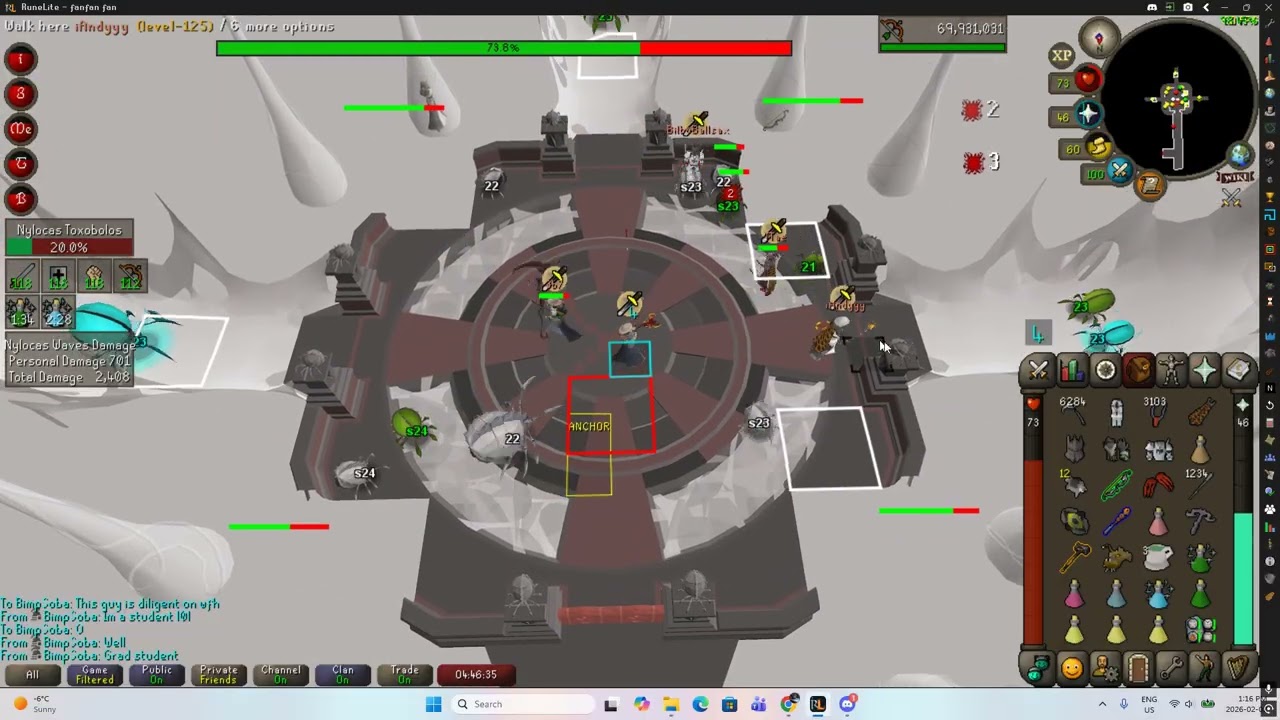
Task: Click the red 'Me' round marker icon
Action: (19, 128)
